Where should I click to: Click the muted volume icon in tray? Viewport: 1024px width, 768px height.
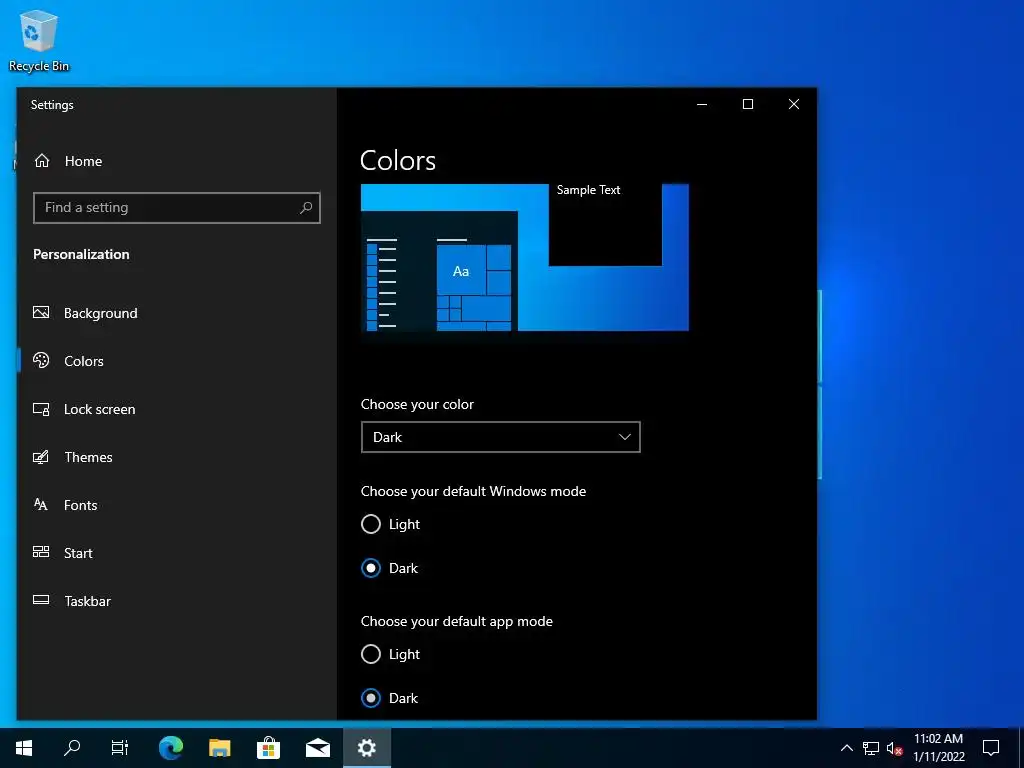coord(895,748)
